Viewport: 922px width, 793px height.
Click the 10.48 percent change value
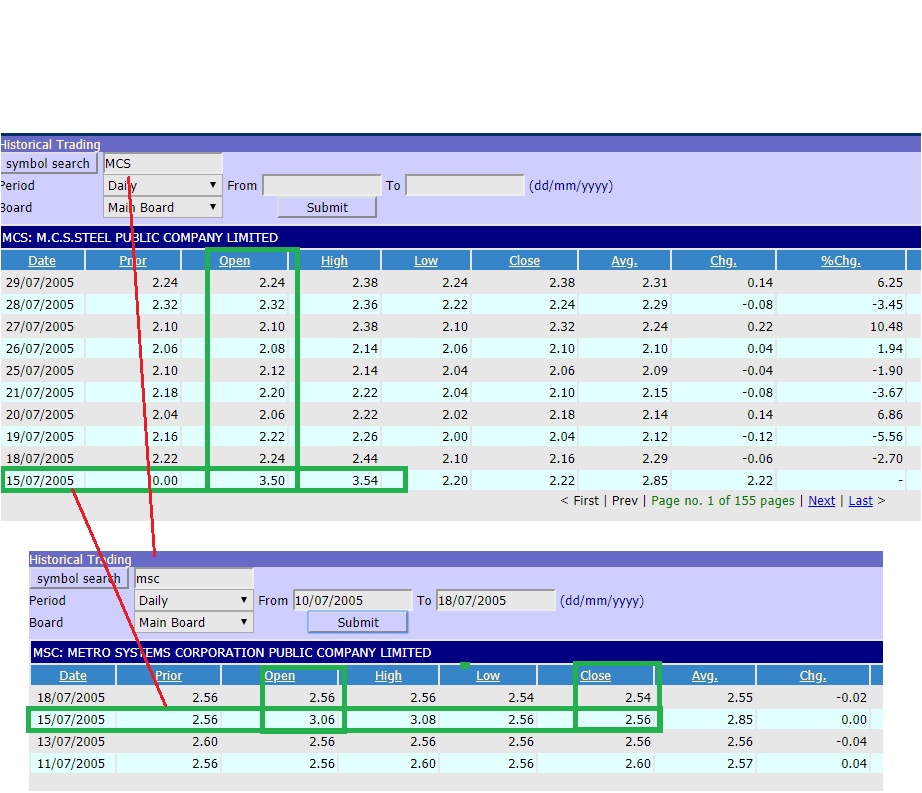[x=886, y=327]
